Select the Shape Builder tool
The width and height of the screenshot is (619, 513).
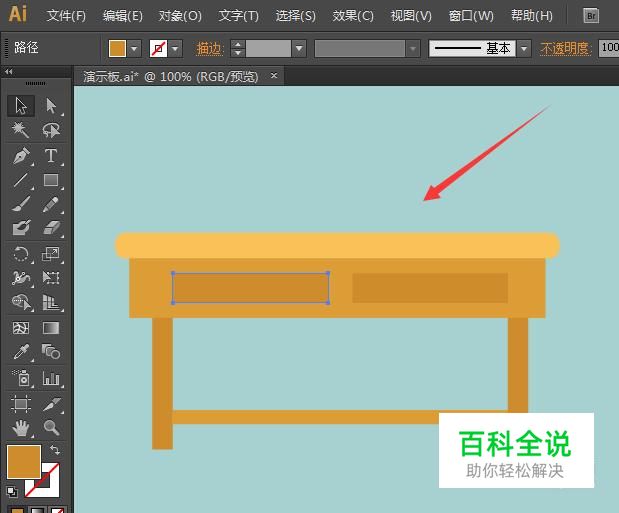coord(21,303)
